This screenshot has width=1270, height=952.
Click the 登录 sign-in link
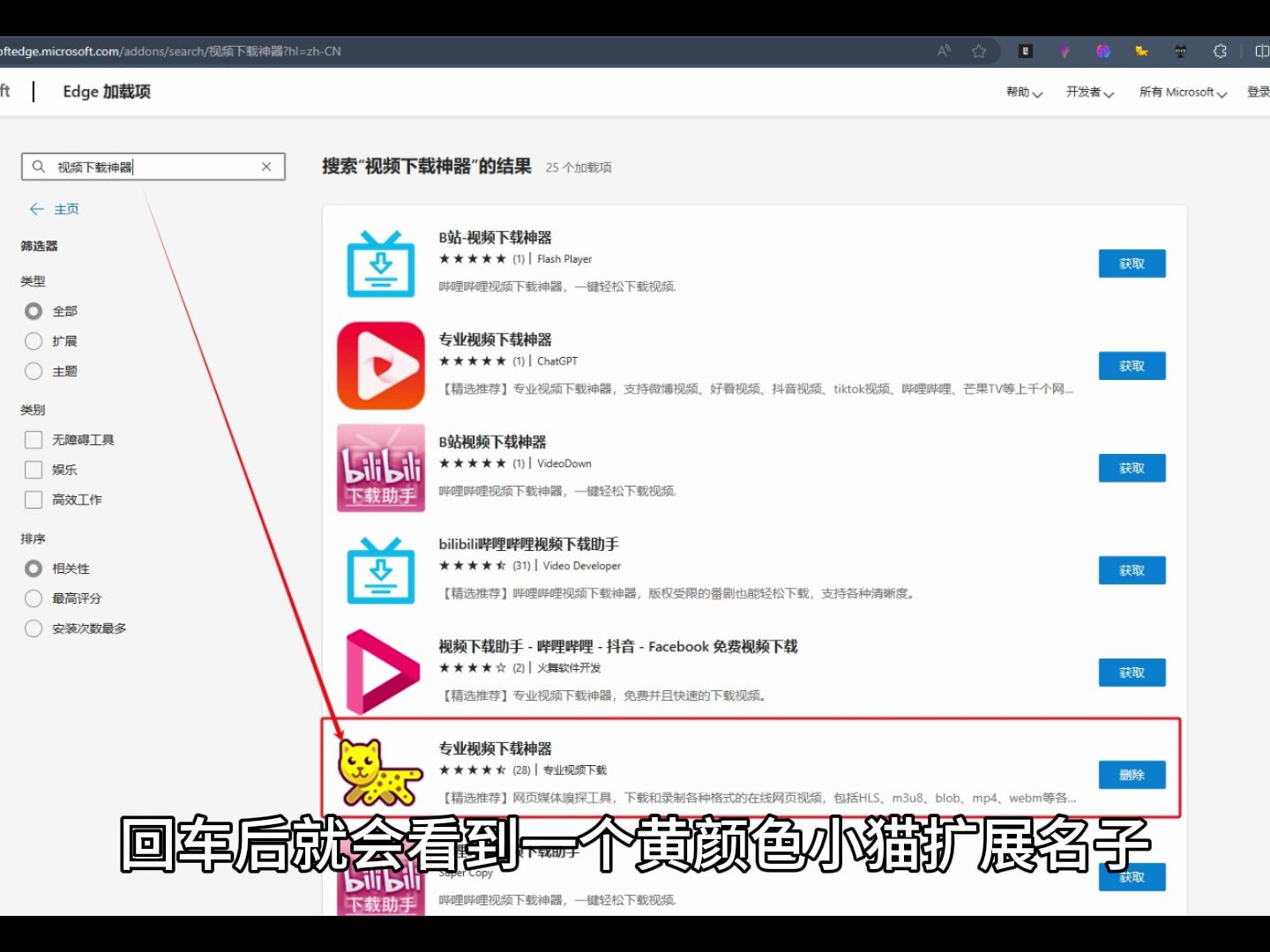pos(1259,92)
